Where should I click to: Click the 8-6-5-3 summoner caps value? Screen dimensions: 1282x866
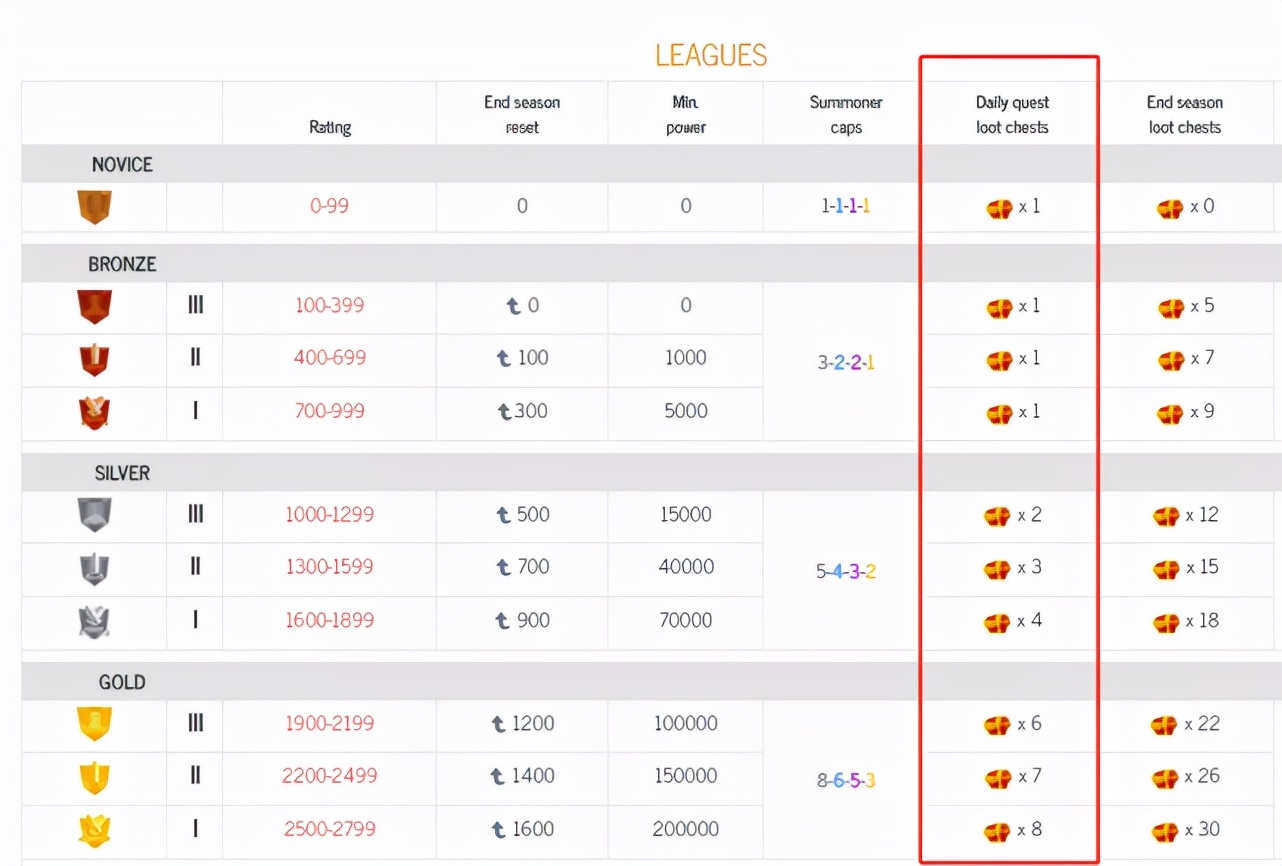846,780
